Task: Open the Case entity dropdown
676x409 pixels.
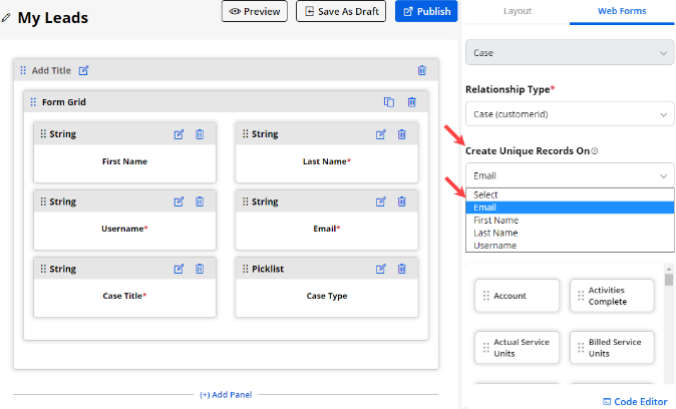Action: (569, 52)
